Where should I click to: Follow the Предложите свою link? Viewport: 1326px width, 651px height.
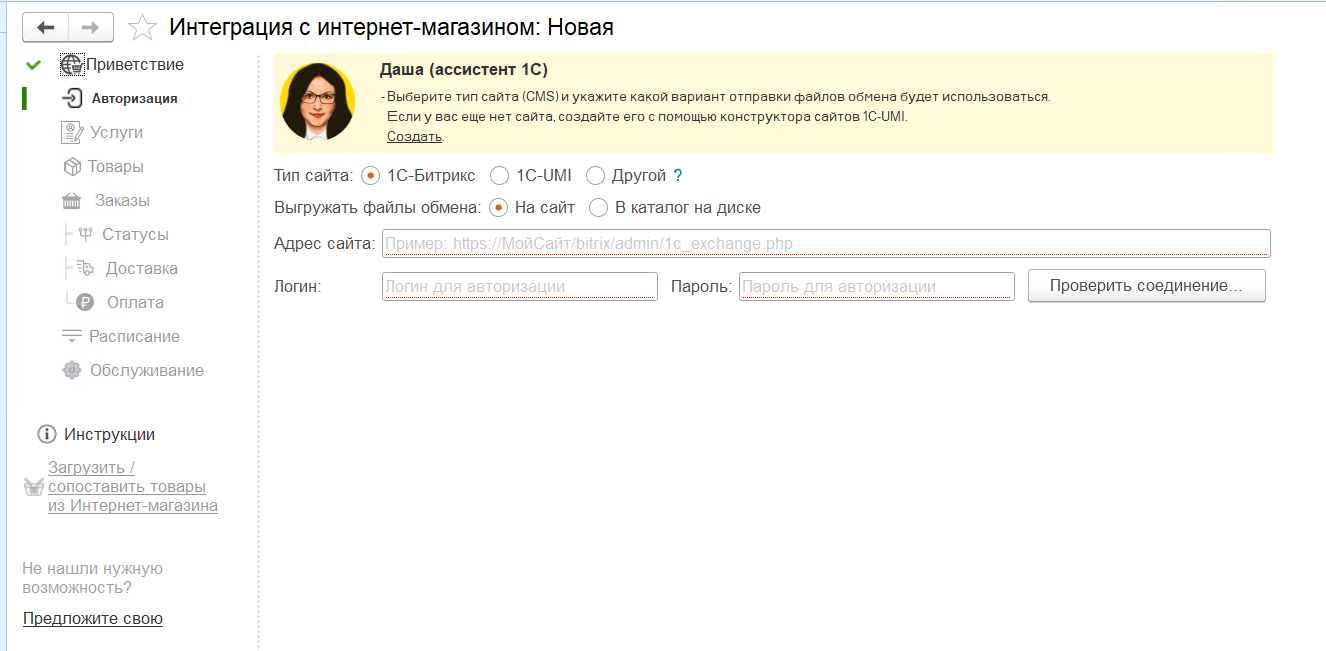click(x=93, y=618)
